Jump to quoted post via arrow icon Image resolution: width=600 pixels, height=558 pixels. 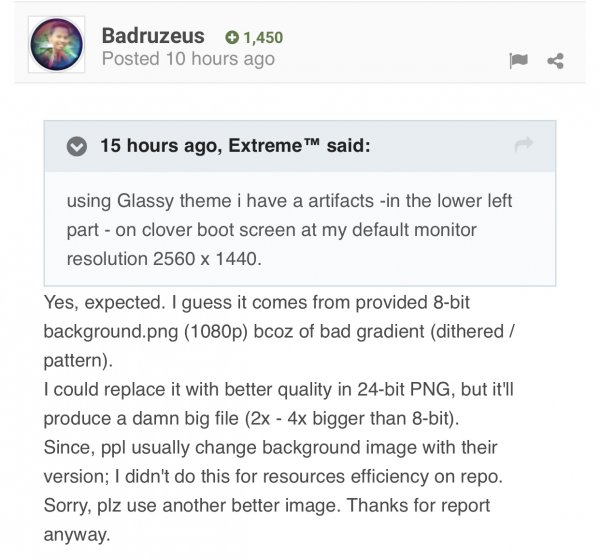523,145
